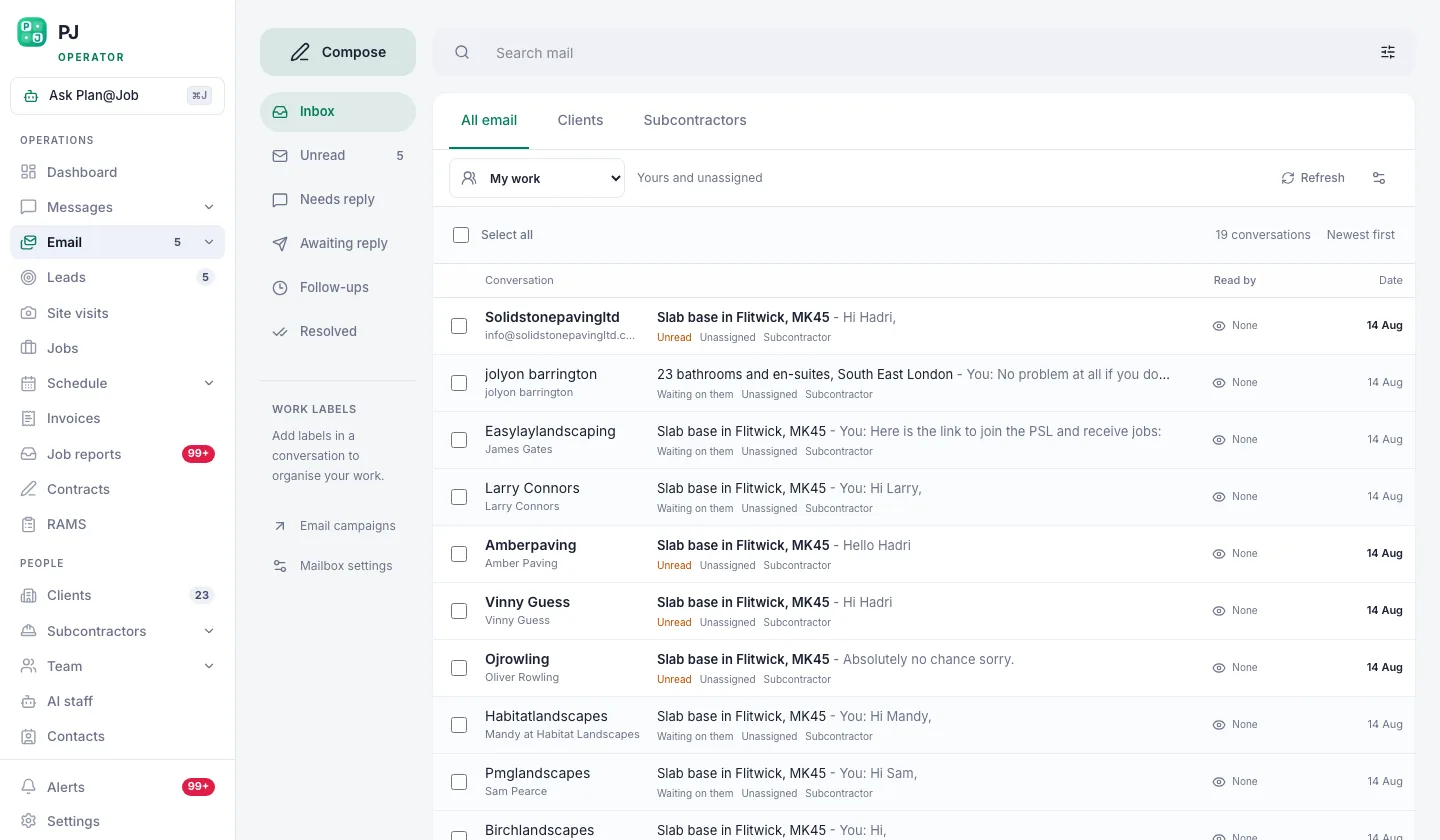Expand the Subcontractors sidebar chevron
This screenshot has height=840, width=1440.
tap(209, 631)
